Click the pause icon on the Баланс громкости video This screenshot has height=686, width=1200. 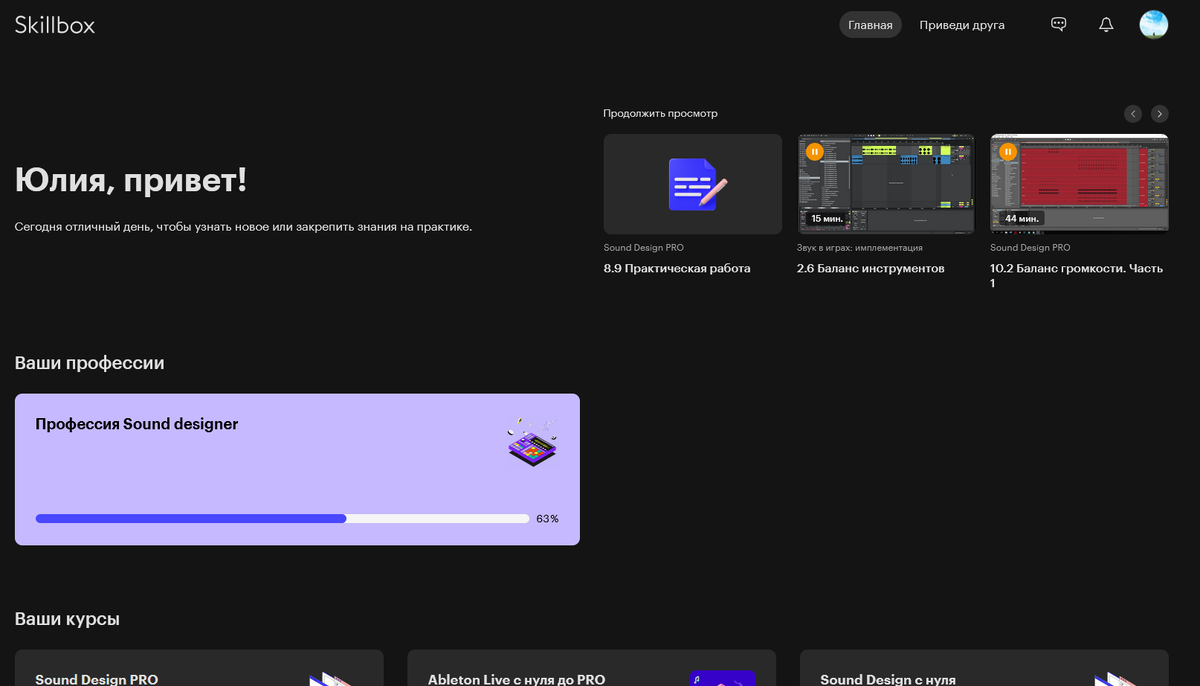click(1008, 152)
